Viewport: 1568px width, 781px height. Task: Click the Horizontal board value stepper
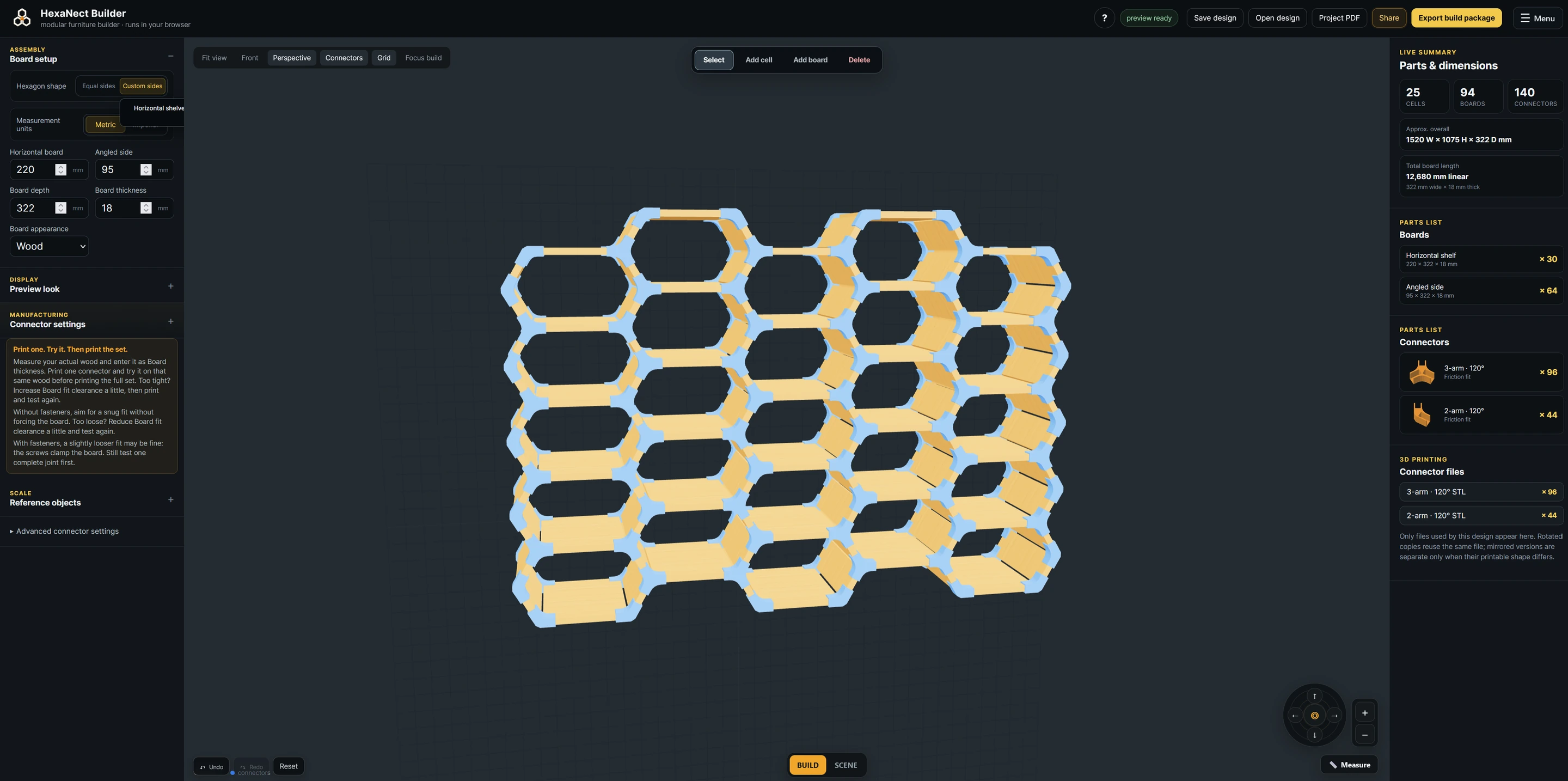tap(60, 170)
